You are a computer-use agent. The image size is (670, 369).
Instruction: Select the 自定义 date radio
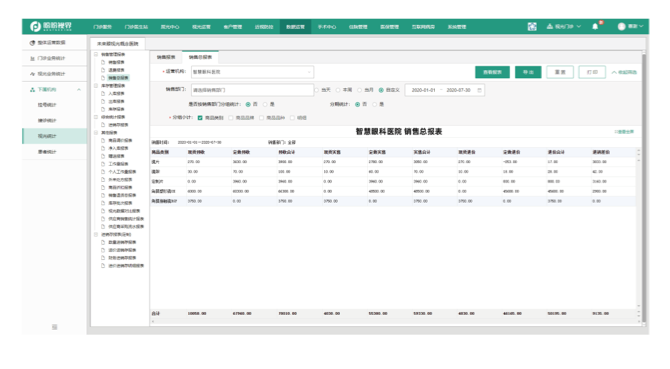pos(381,90)
